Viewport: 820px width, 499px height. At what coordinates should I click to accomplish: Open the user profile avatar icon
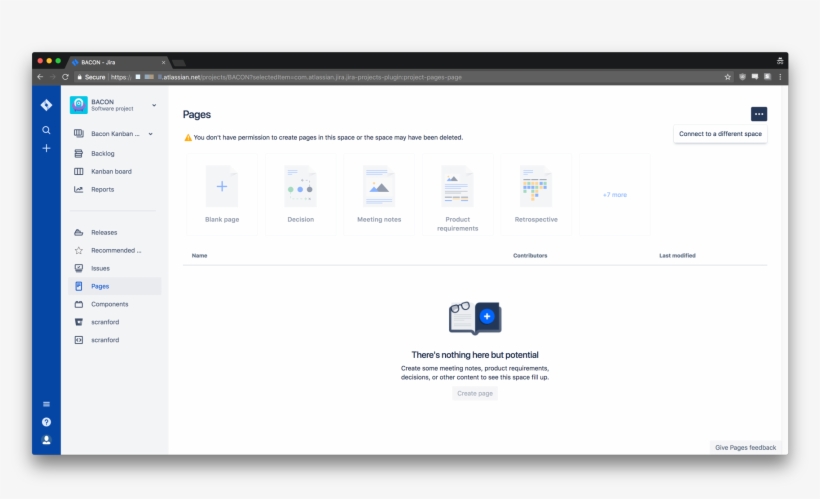tap(46, 440)
